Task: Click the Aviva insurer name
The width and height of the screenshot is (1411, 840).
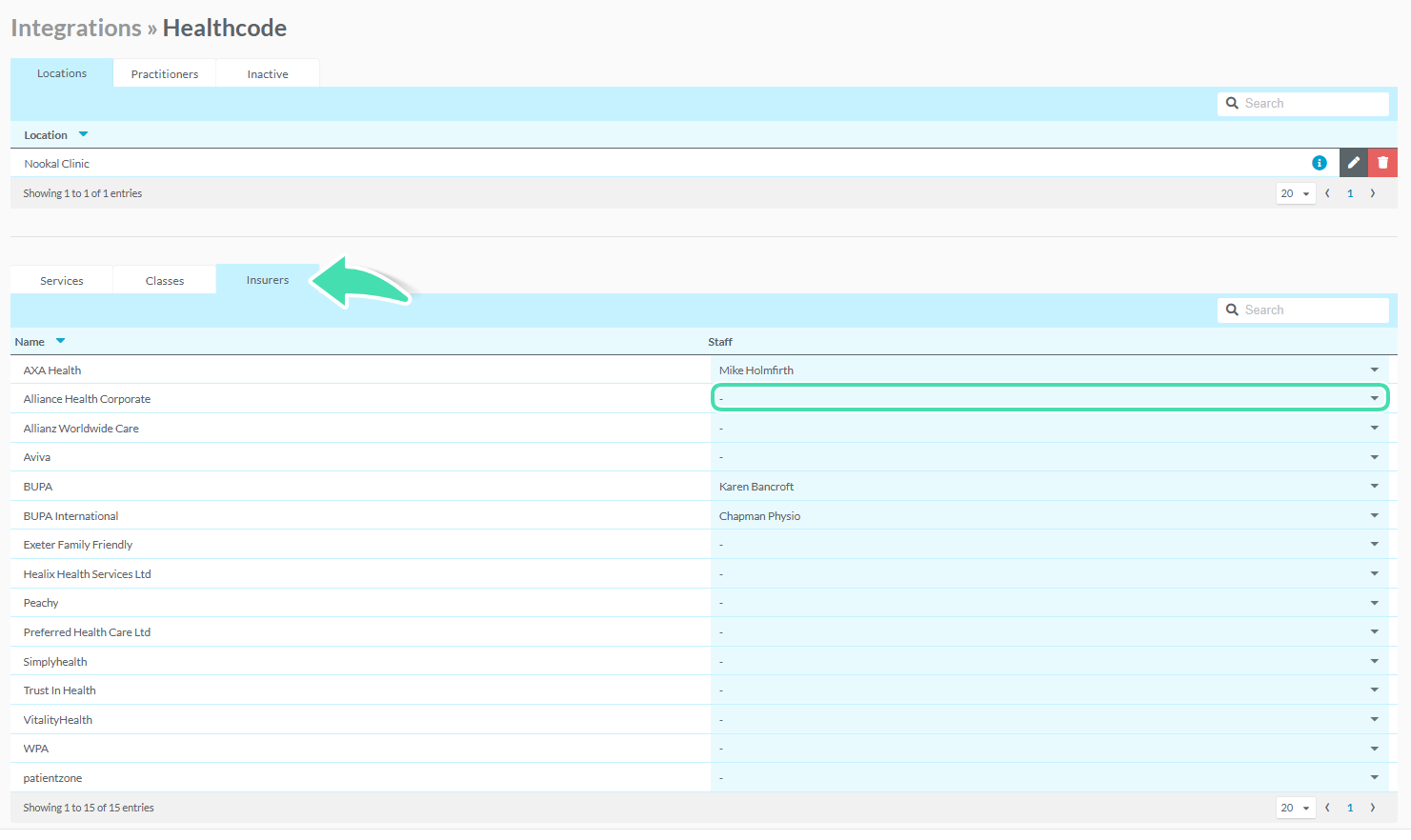Action: 37,457
